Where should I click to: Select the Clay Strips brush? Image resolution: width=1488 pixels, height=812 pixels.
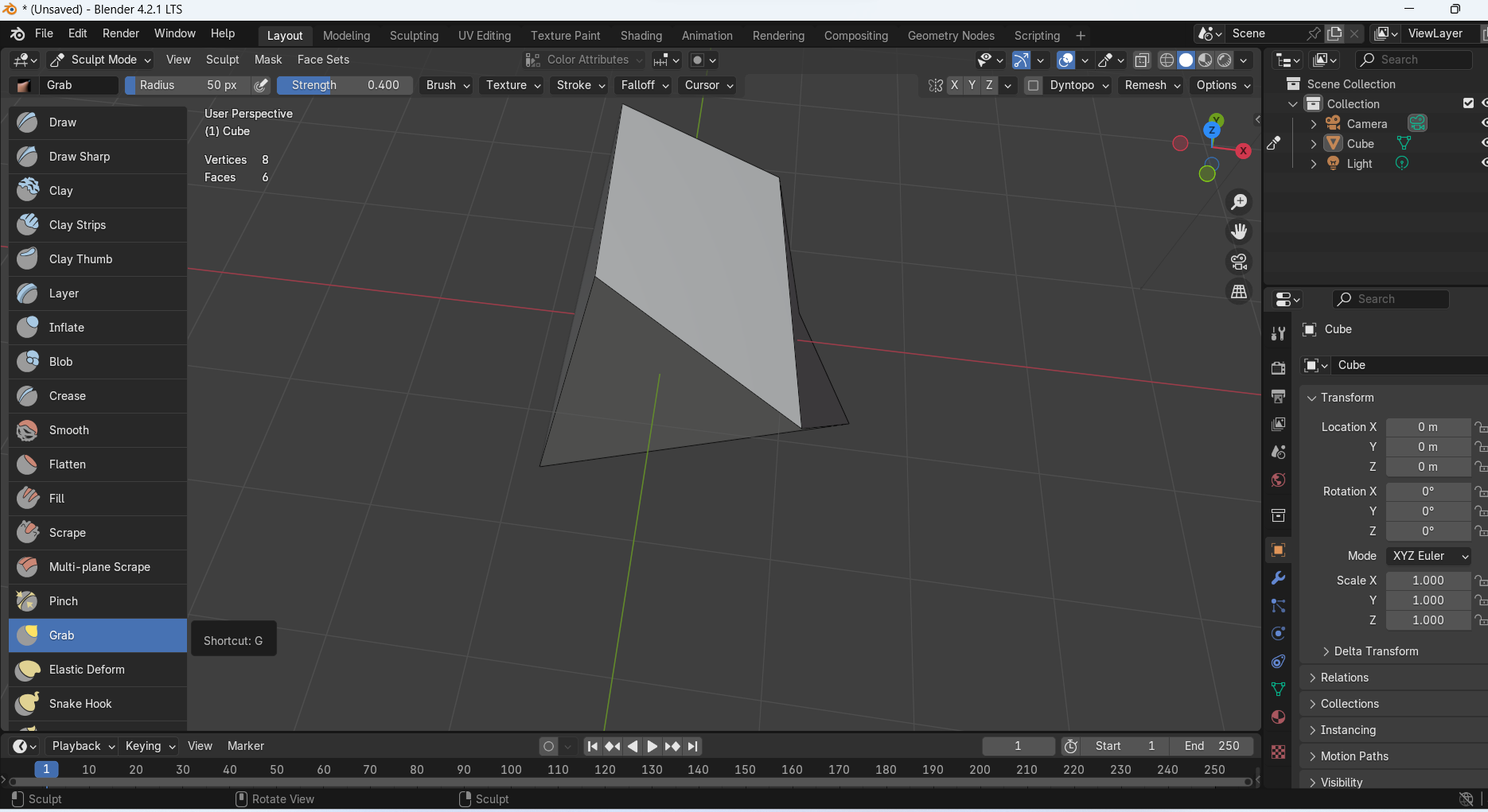coord(98,225)
